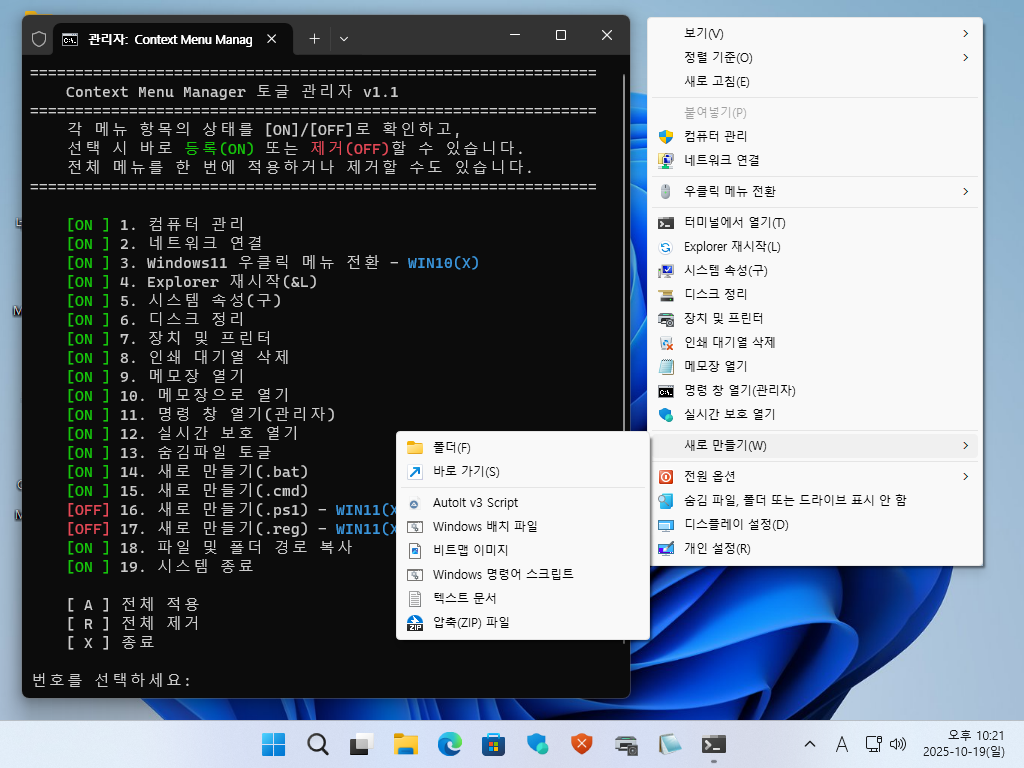Screen dimensions: 1024x768
Task: Add a new terminal tab
Action: [314, 39]
